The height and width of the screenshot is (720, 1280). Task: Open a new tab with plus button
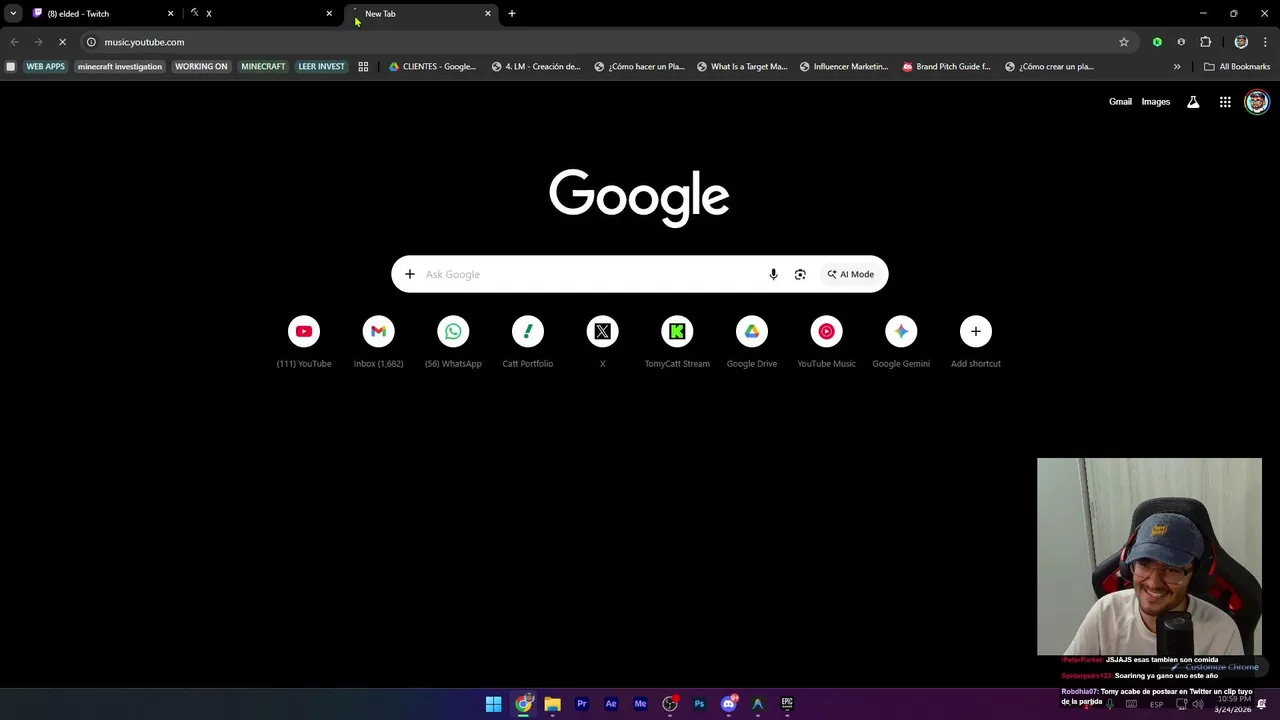(512, 14)
